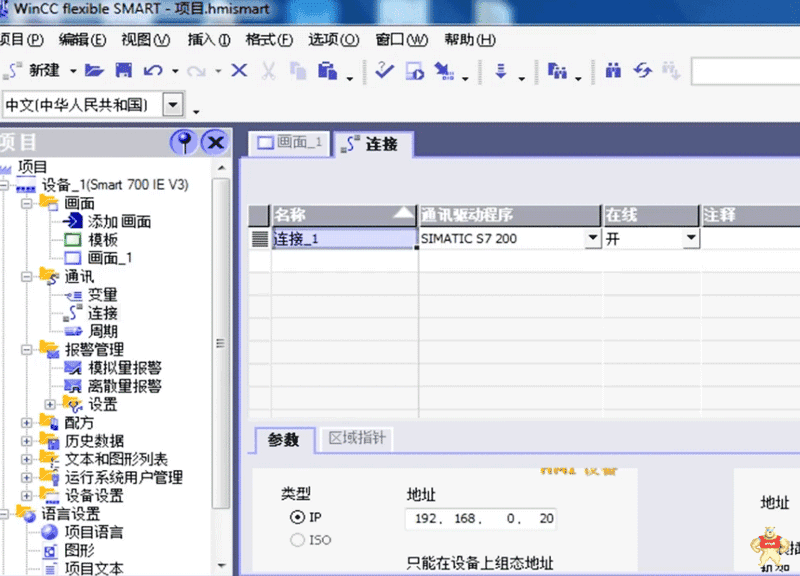Screen dimensions: 800x576
Task: Open the 编辑(E) menu
Action: point(82,39)
